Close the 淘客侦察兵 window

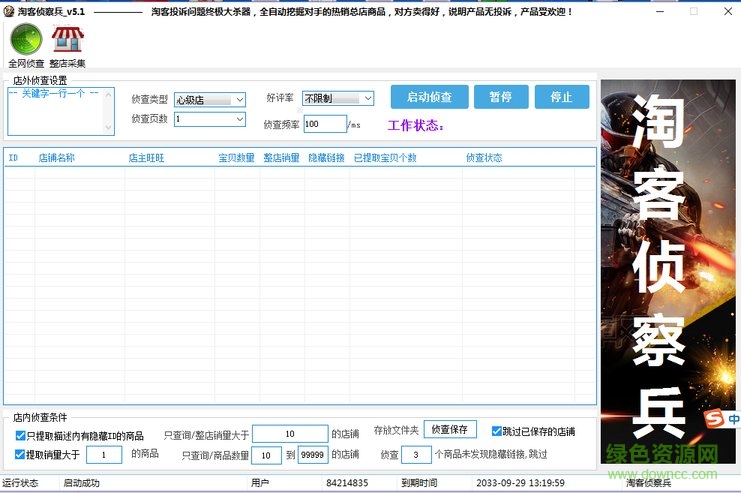click(x=728, y=11)
